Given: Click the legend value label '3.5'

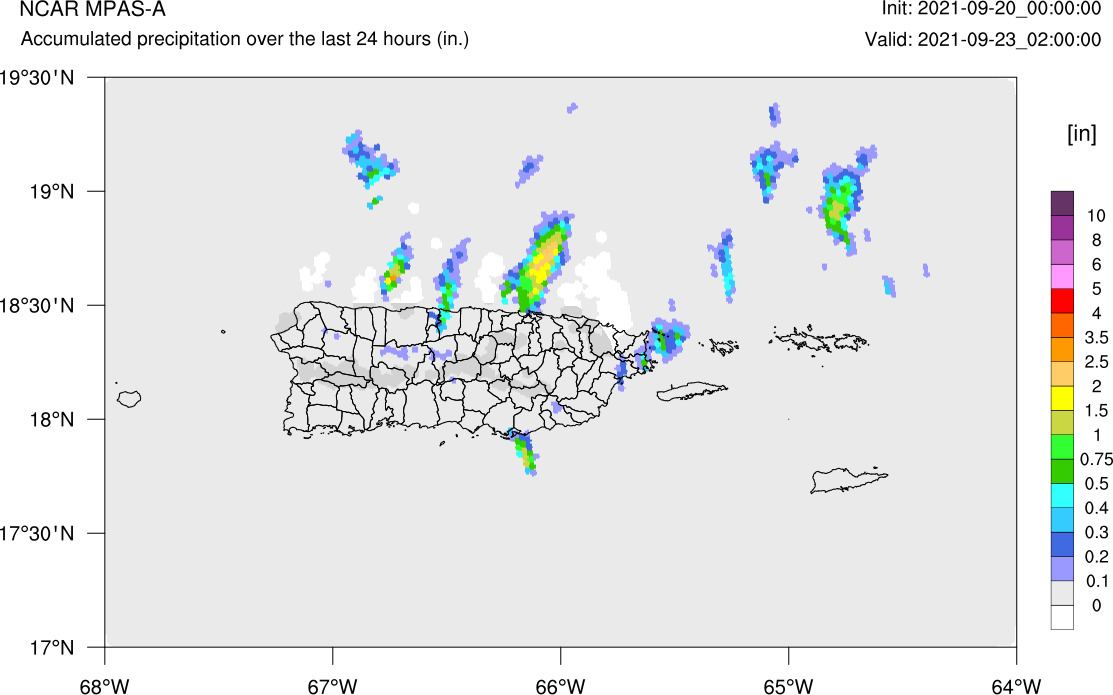Looking at the screenshot, I should pyautogui.click(x=1096, y=337).
